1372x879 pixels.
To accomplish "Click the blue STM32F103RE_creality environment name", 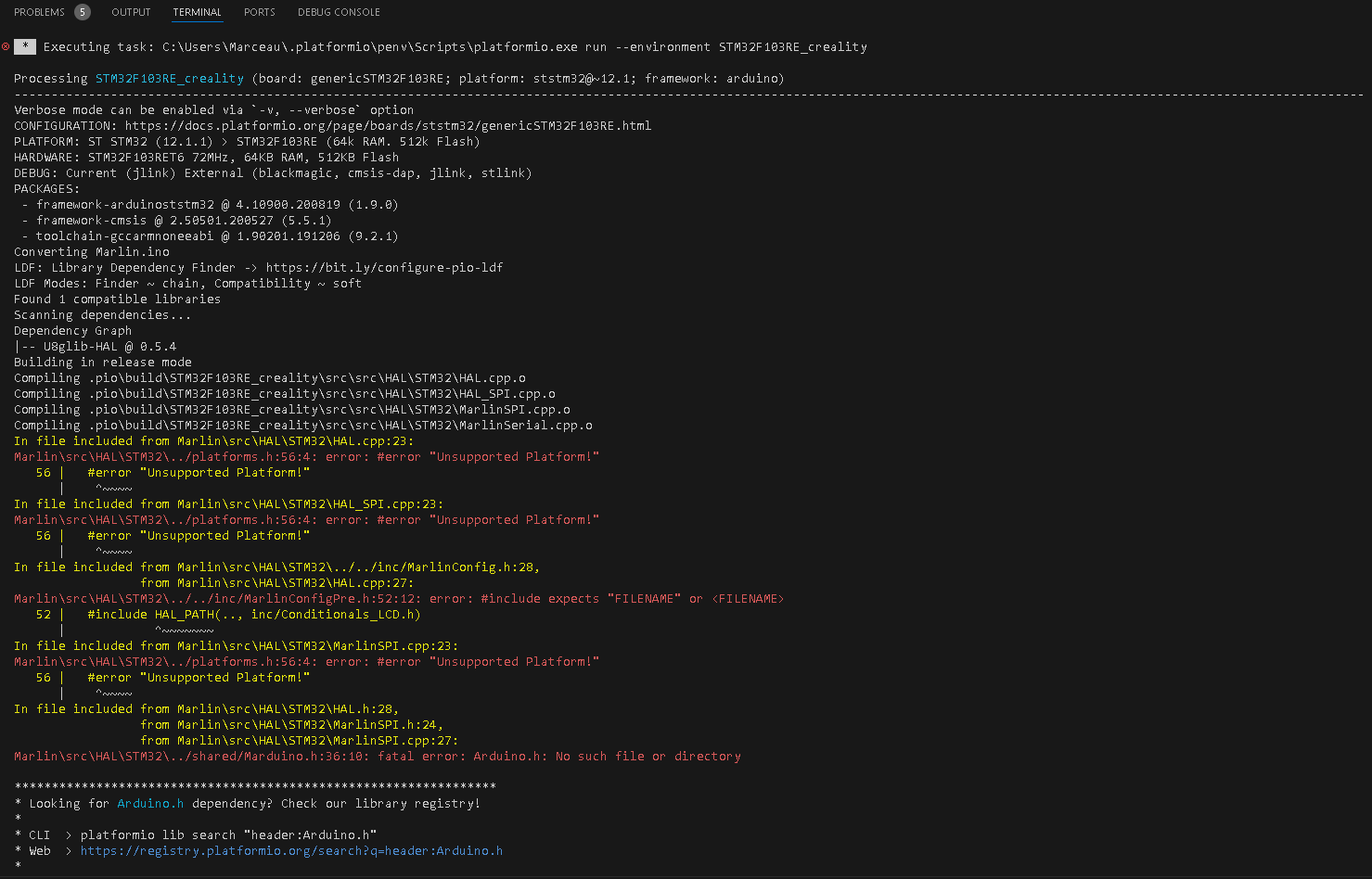I will pos(170,78).
